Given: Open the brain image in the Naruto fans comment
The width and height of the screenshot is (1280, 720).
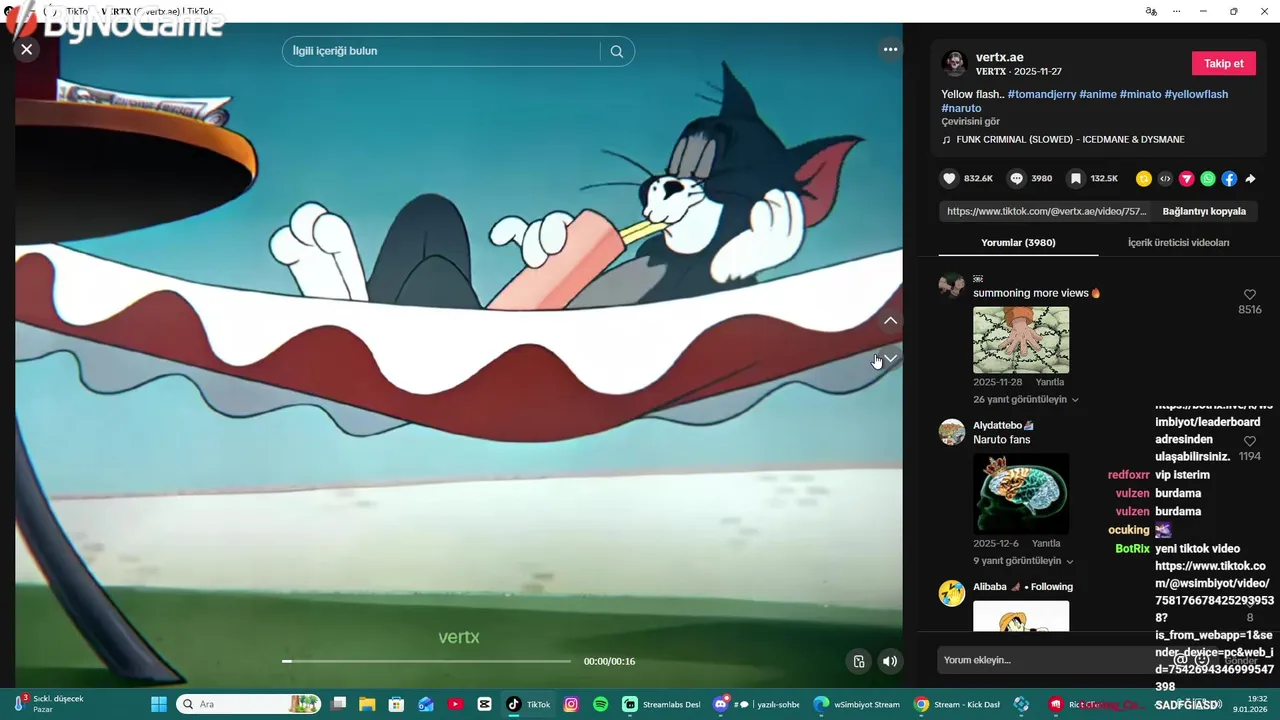Looking at the screenshot, I should pyautogui.click(x=1021, y=494).
